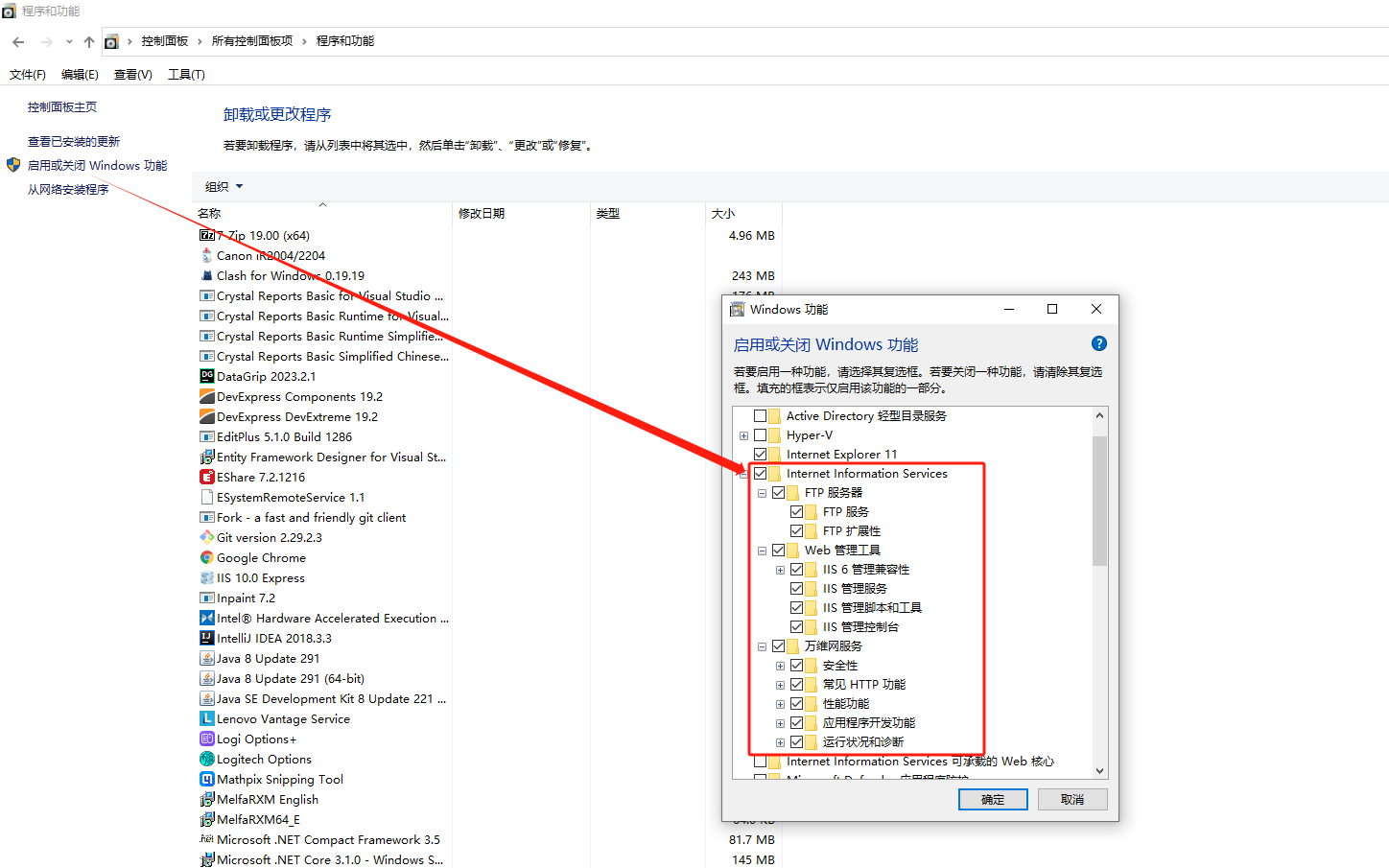Open the 工具(T) menu
The image size is (1389, 868).
pos(186,74)
